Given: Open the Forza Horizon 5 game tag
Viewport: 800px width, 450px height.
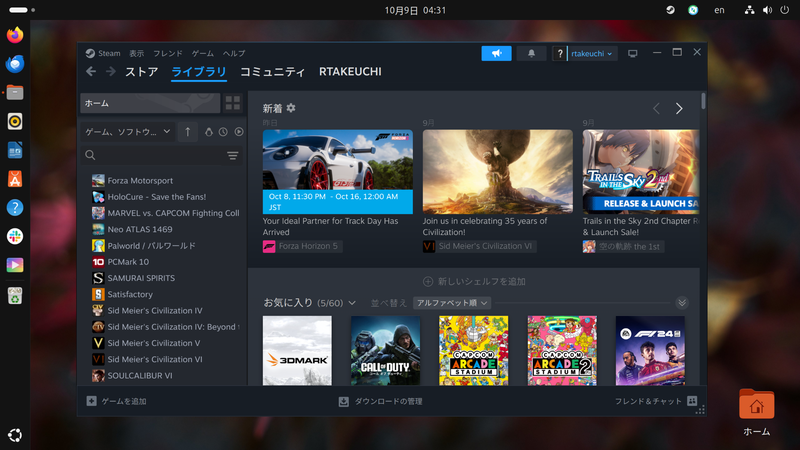Looking at the screenshot, I should click(303, 246).
